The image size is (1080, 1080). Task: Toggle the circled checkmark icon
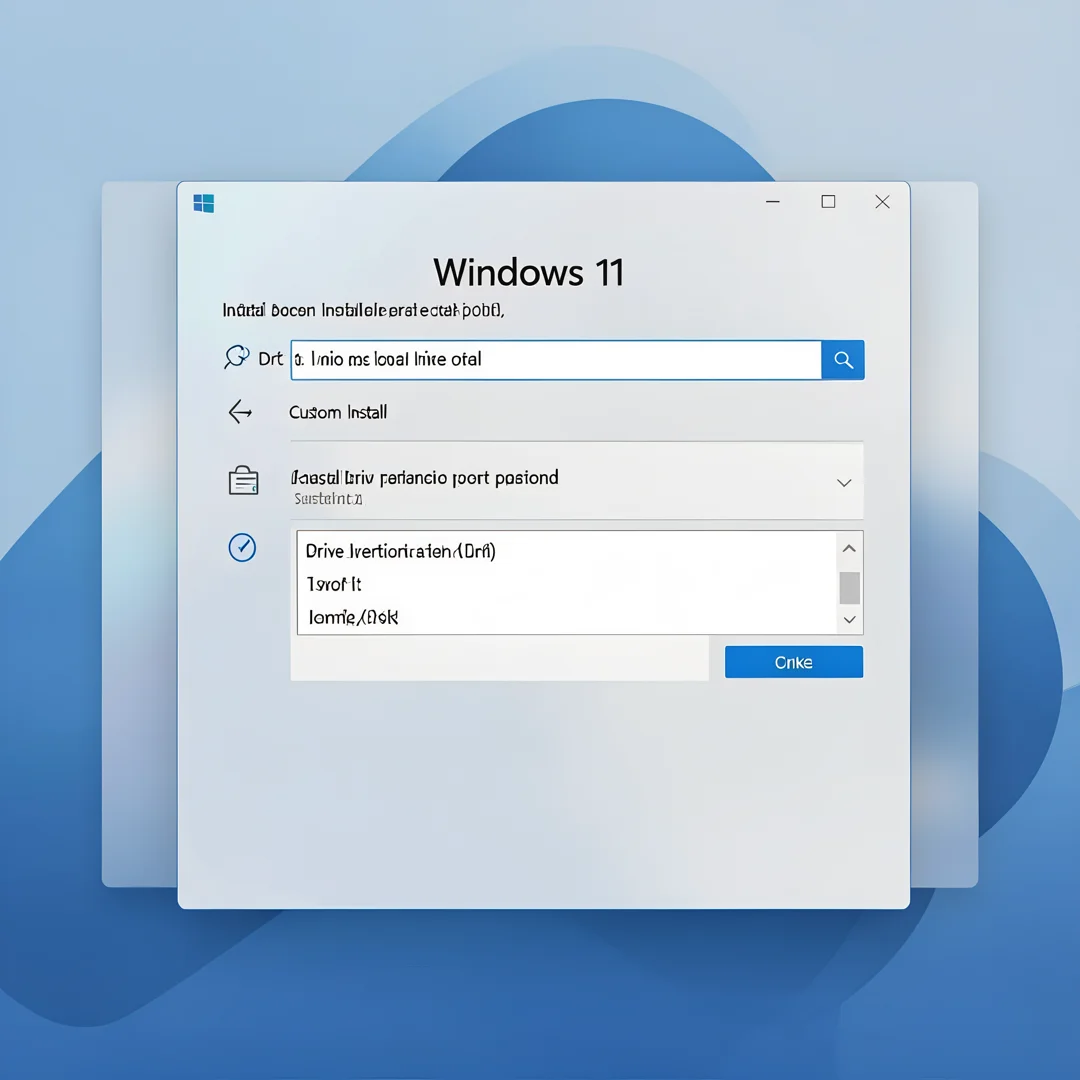(242, 548)
